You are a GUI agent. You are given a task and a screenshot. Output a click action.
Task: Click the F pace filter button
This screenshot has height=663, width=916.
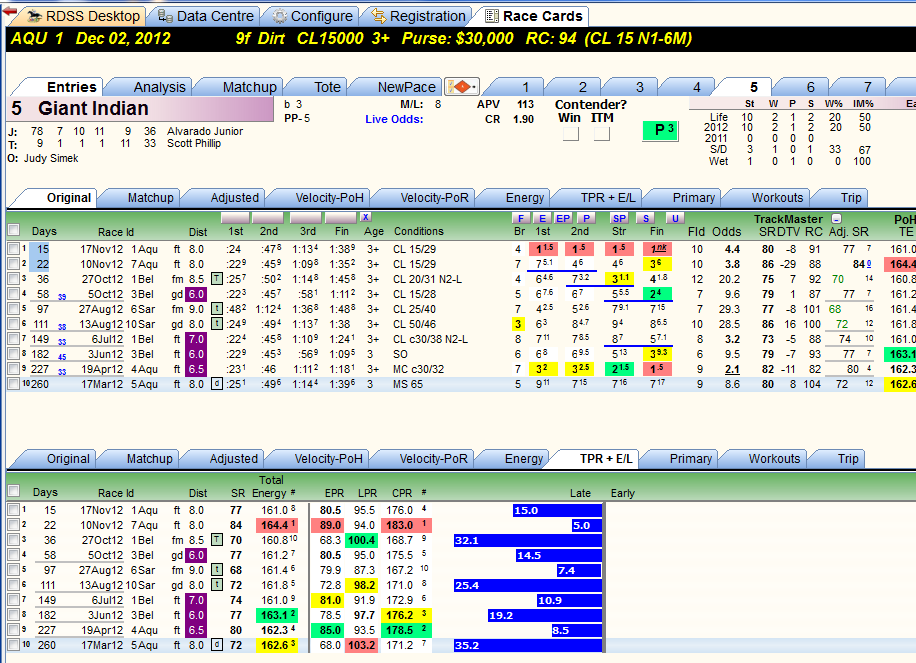click(x=521, y=218)
